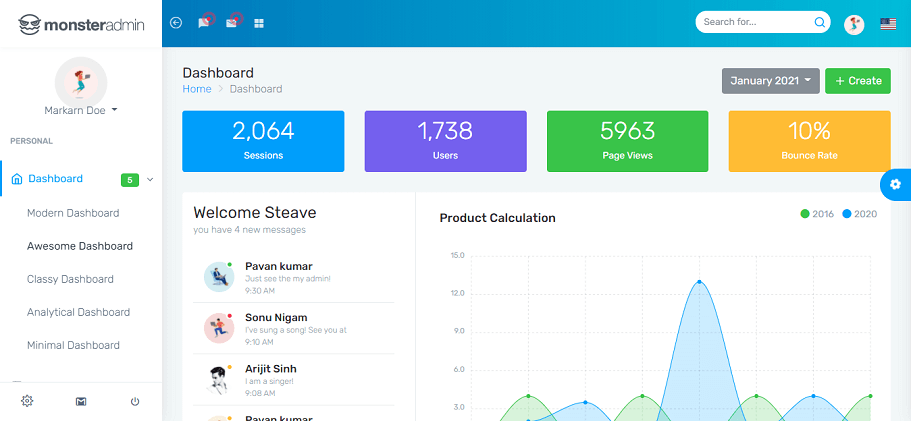
Task: Click the Bounce Rate stat card
Action: point(809,141)
